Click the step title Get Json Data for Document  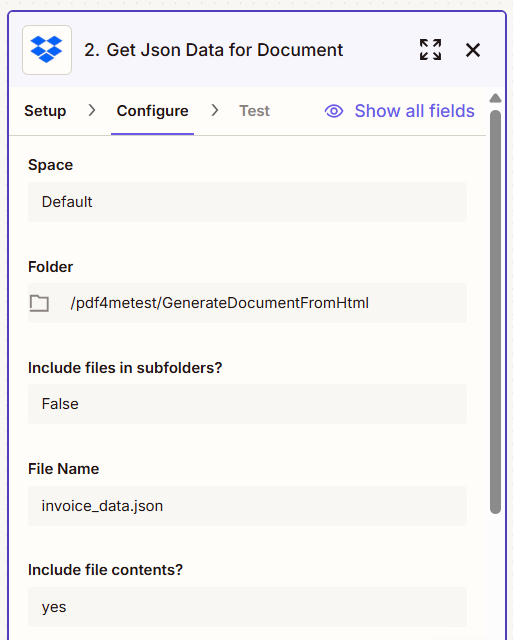tap(213, 50)
